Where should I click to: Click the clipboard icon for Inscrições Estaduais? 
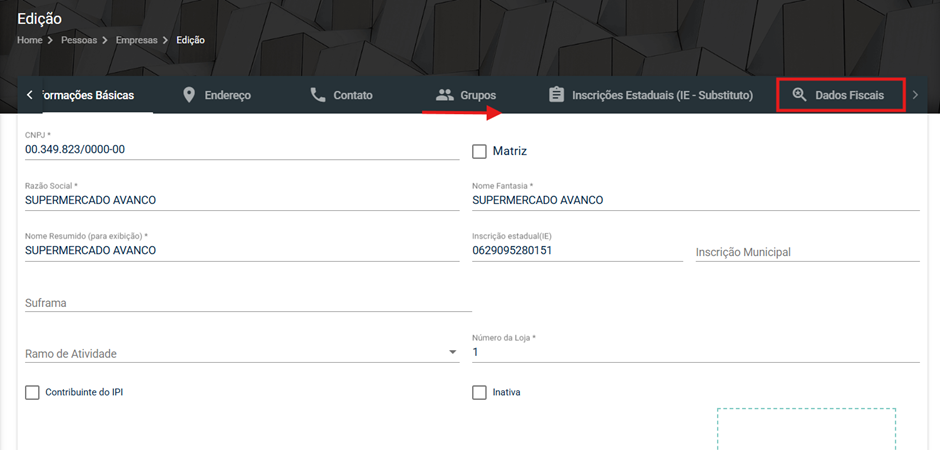coord(556,95)
